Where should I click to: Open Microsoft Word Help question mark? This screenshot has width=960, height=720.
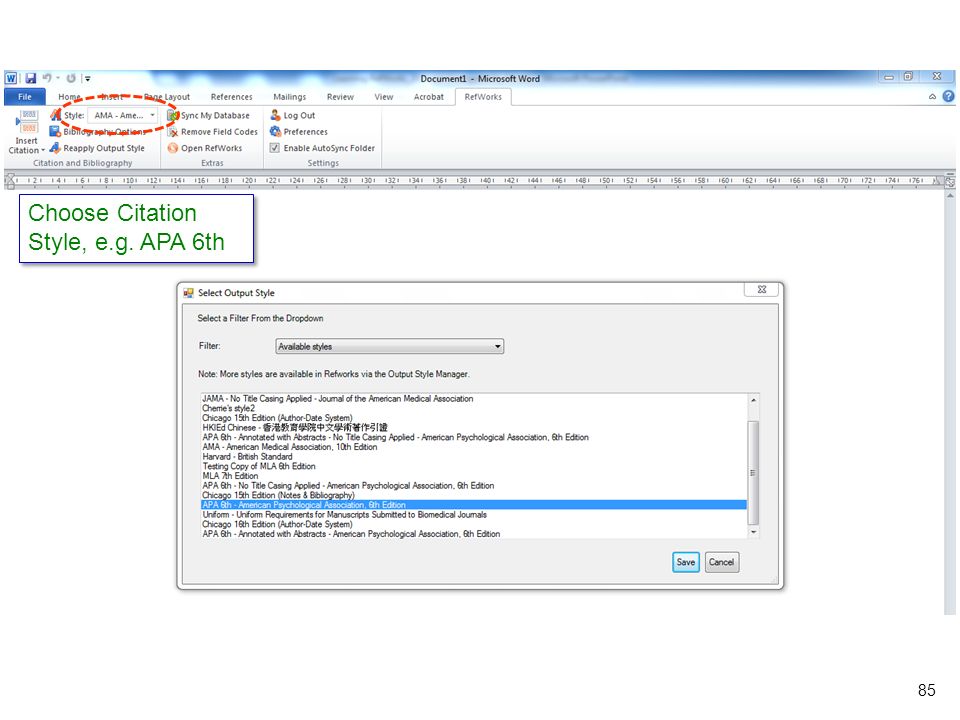(948, 96)
